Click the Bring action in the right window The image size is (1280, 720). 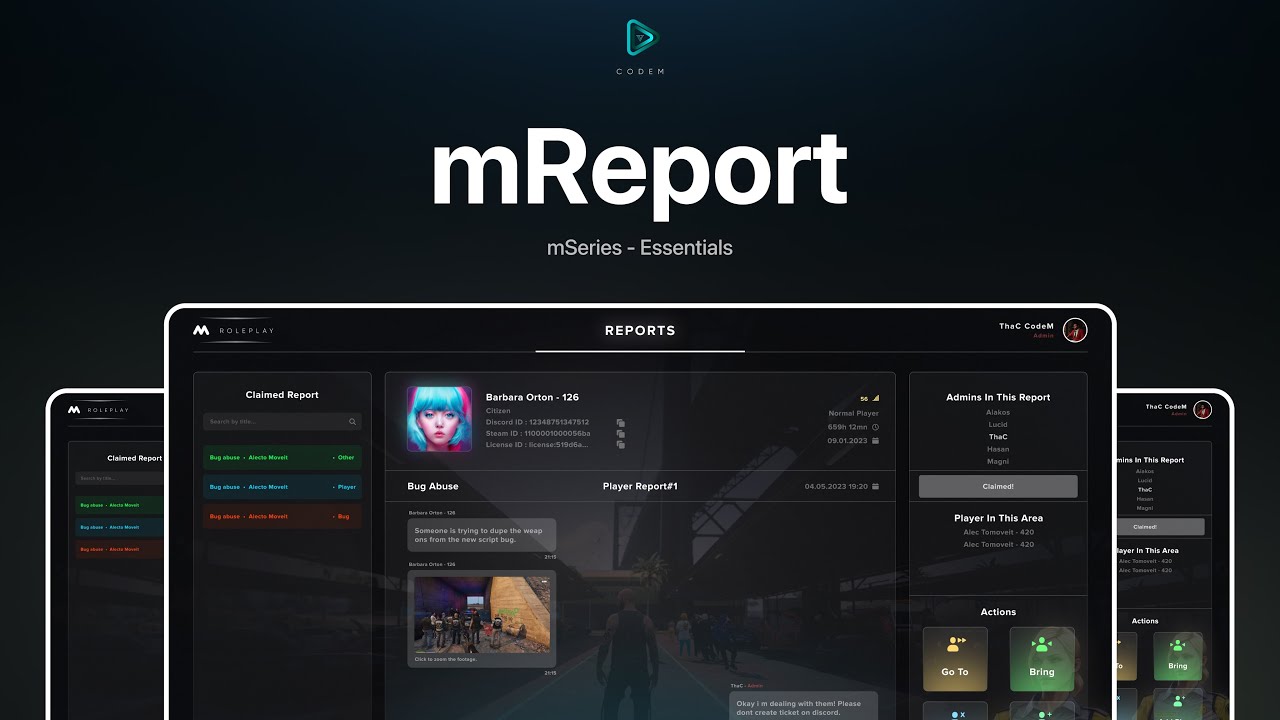pyautogui.click(x=1178, y=657)
